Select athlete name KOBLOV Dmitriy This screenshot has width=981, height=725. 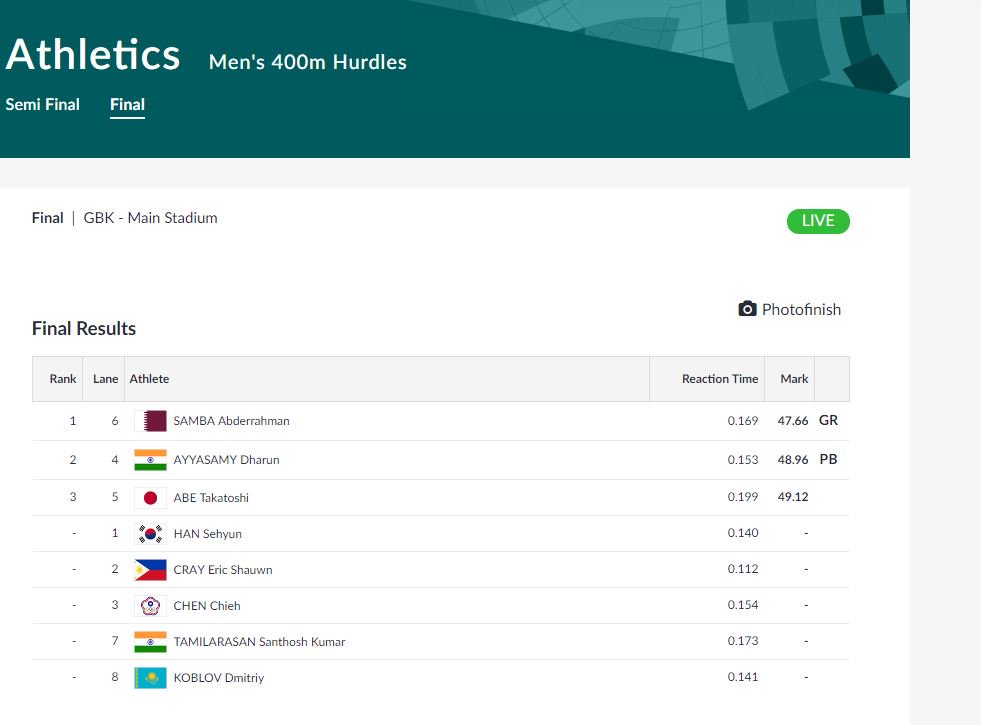218,678
